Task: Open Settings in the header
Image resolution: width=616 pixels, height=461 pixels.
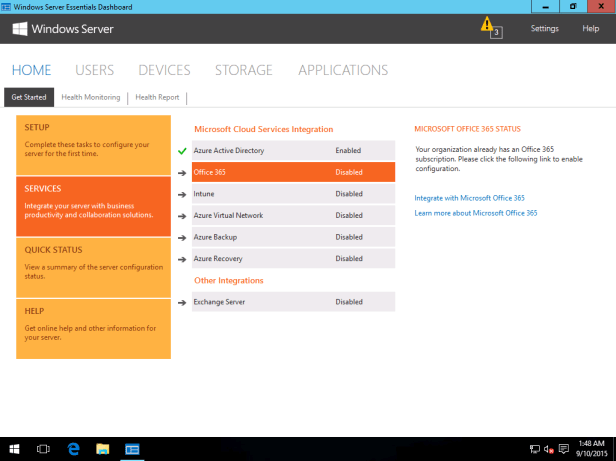Action: [x=544, y=28]
